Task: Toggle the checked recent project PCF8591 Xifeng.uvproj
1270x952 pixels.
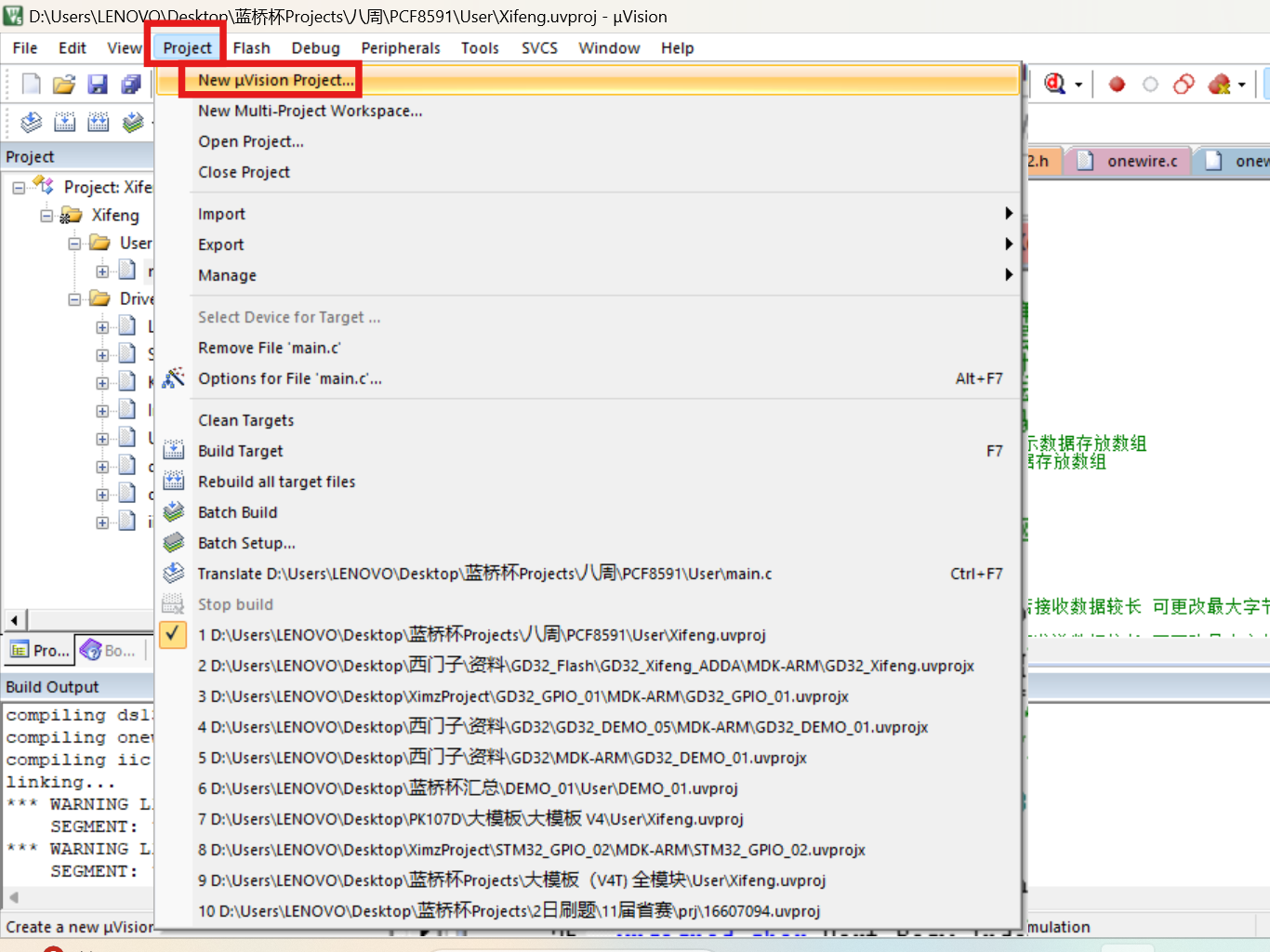Action: click(174, 635)
